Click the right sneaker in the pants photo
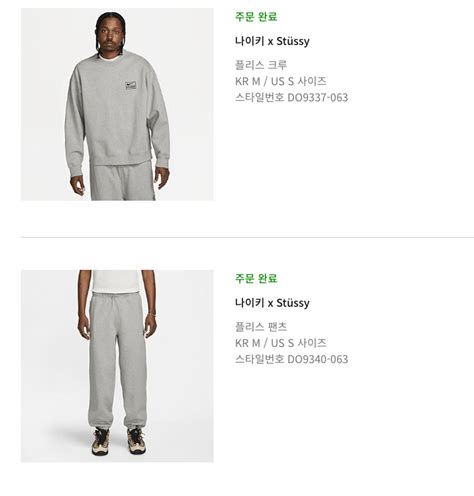Image resolution: width=474 pixels, height=496 pixels. coord(136,440)
